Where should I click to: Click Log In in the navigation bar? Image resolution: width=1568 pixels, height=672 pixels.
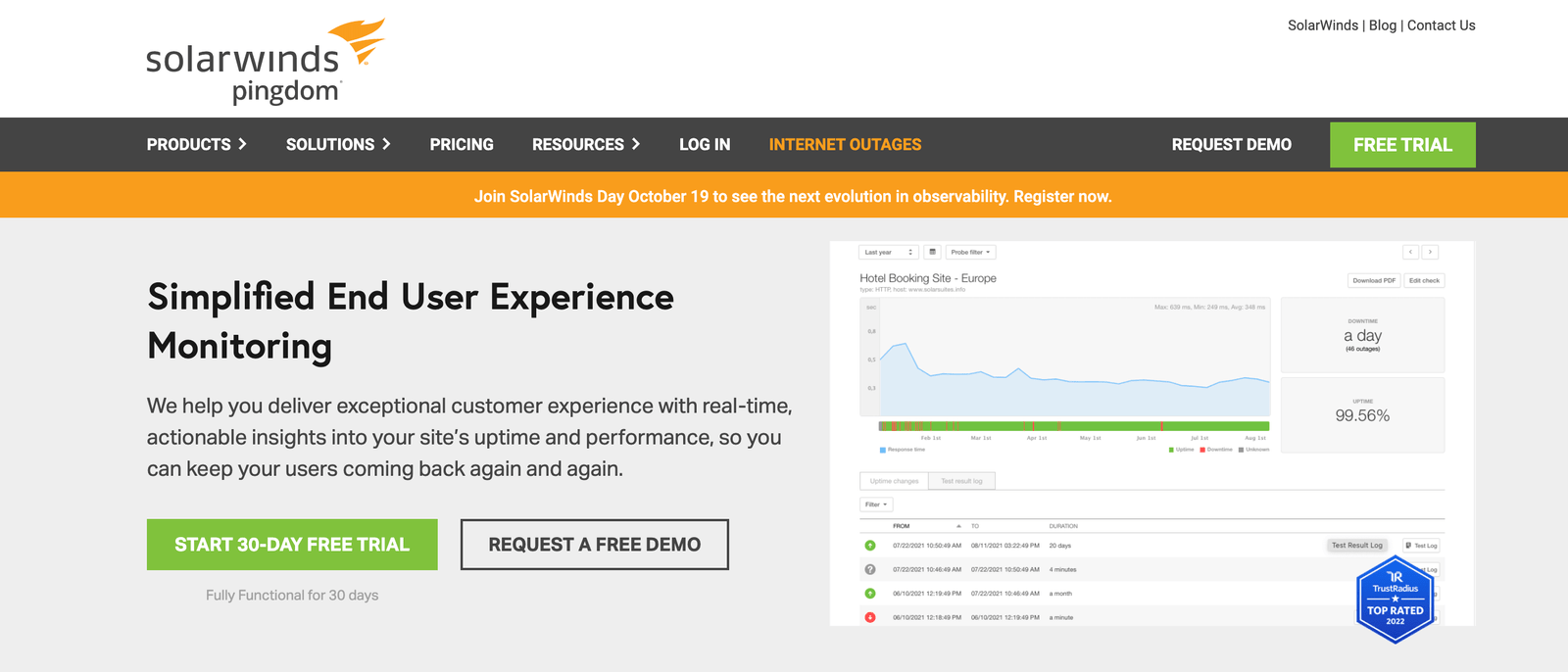[x=705, y=144]
